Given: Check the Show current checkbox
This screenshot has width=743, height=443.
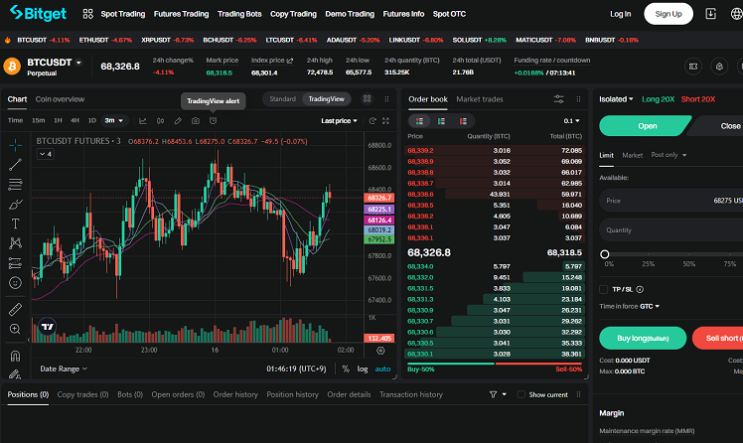Looking at the screenshot, I should click(521, 394).
